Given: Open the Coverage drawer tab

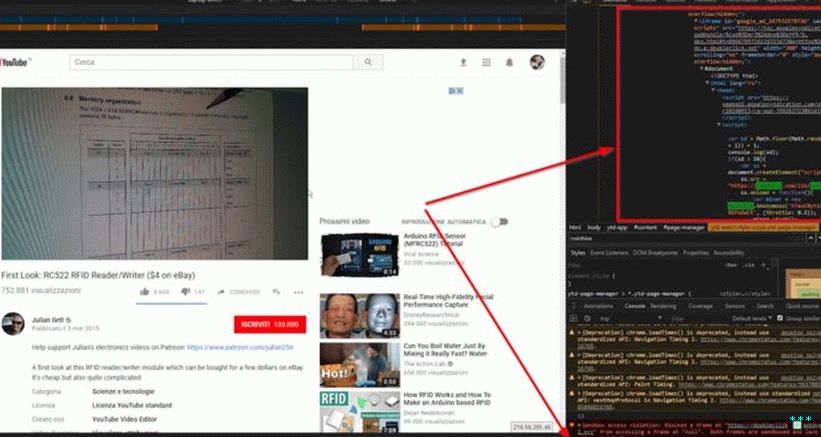Looking at the screenshot, I should coord(700,306).
